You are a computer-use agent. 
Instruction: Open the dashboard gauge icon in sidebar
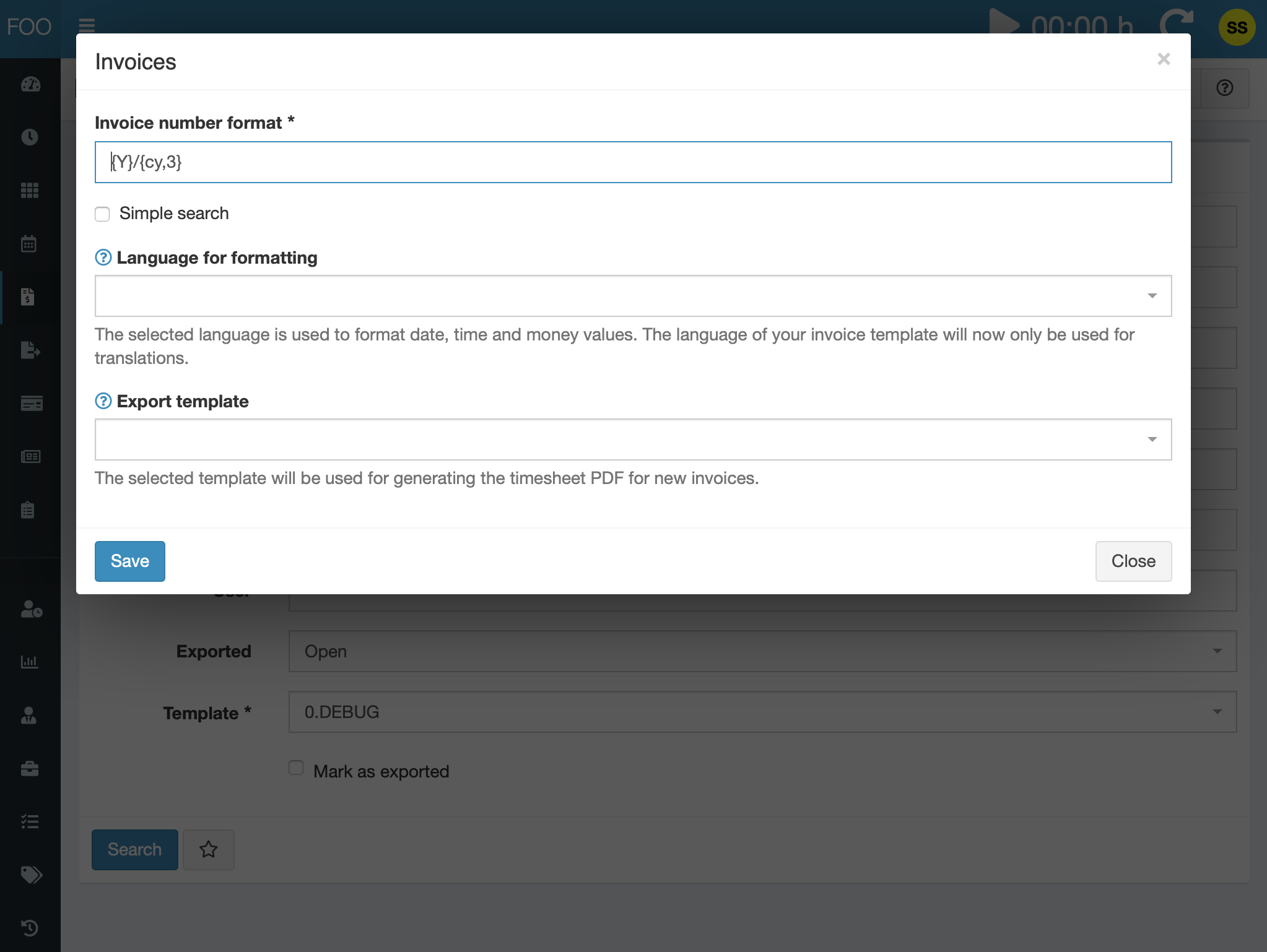pyautogui.click(x=30, y=84)
